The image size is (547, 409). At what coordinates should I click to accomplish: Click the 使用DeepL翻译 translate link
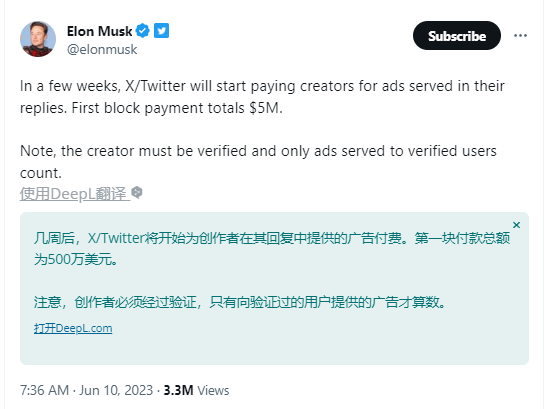tap(75, 194)
